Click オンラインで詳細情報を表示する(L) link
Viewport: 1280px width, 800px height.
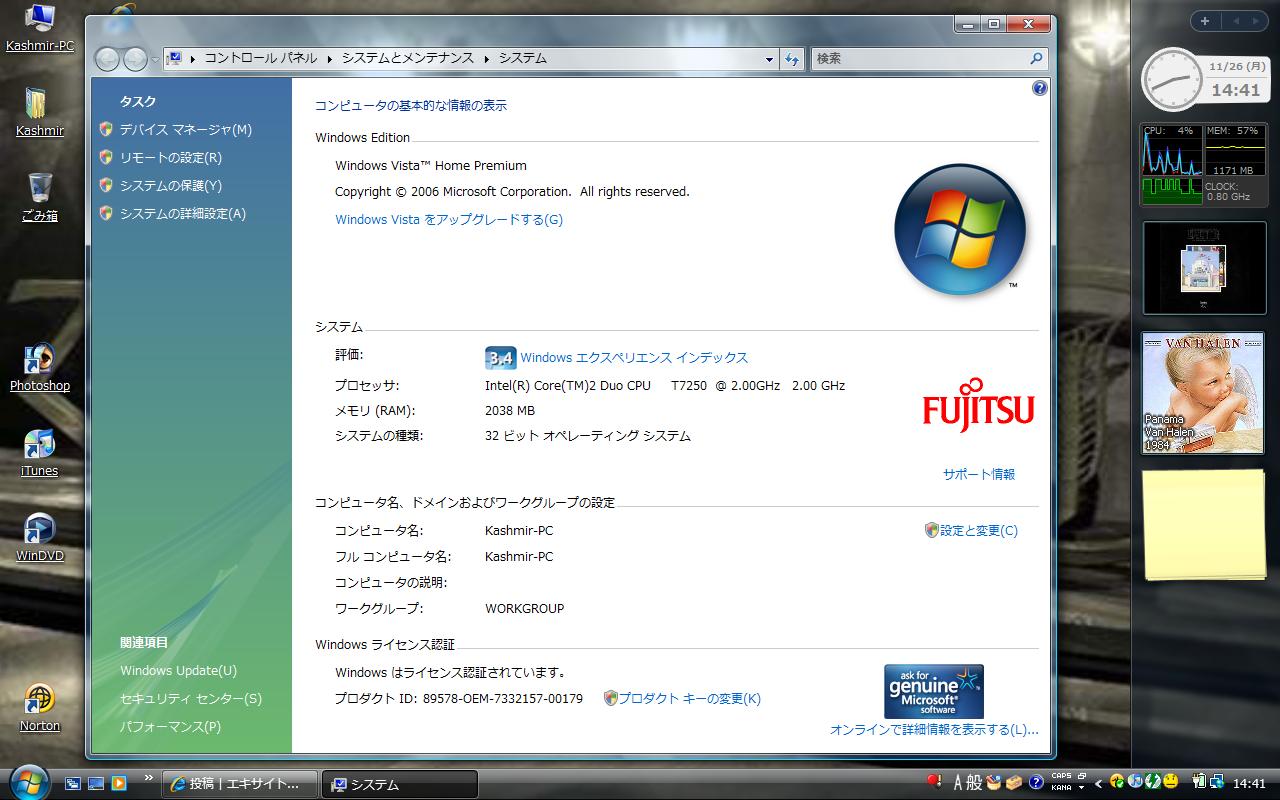click(934, 730)
